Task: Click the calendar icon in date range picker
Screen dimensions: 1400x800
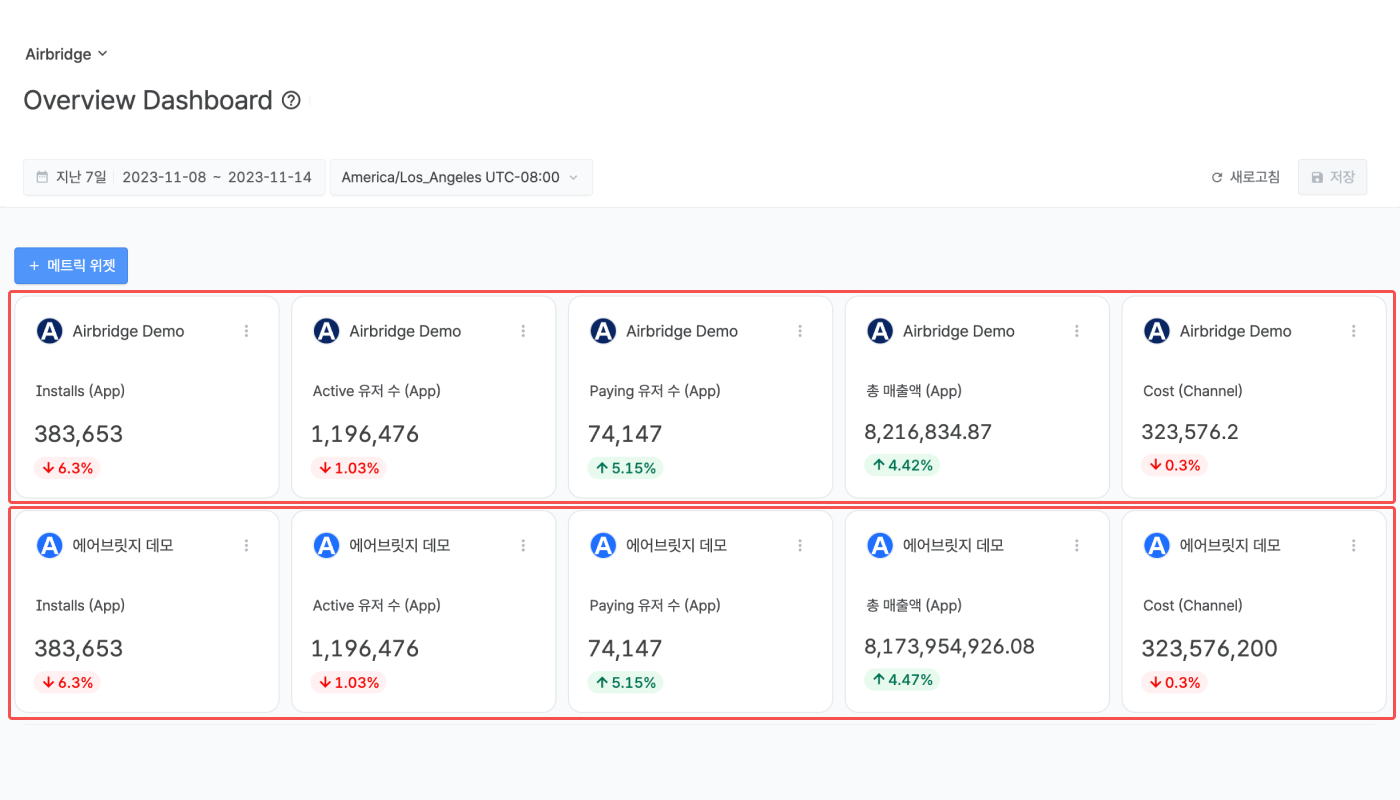Action: pos(42,177)
